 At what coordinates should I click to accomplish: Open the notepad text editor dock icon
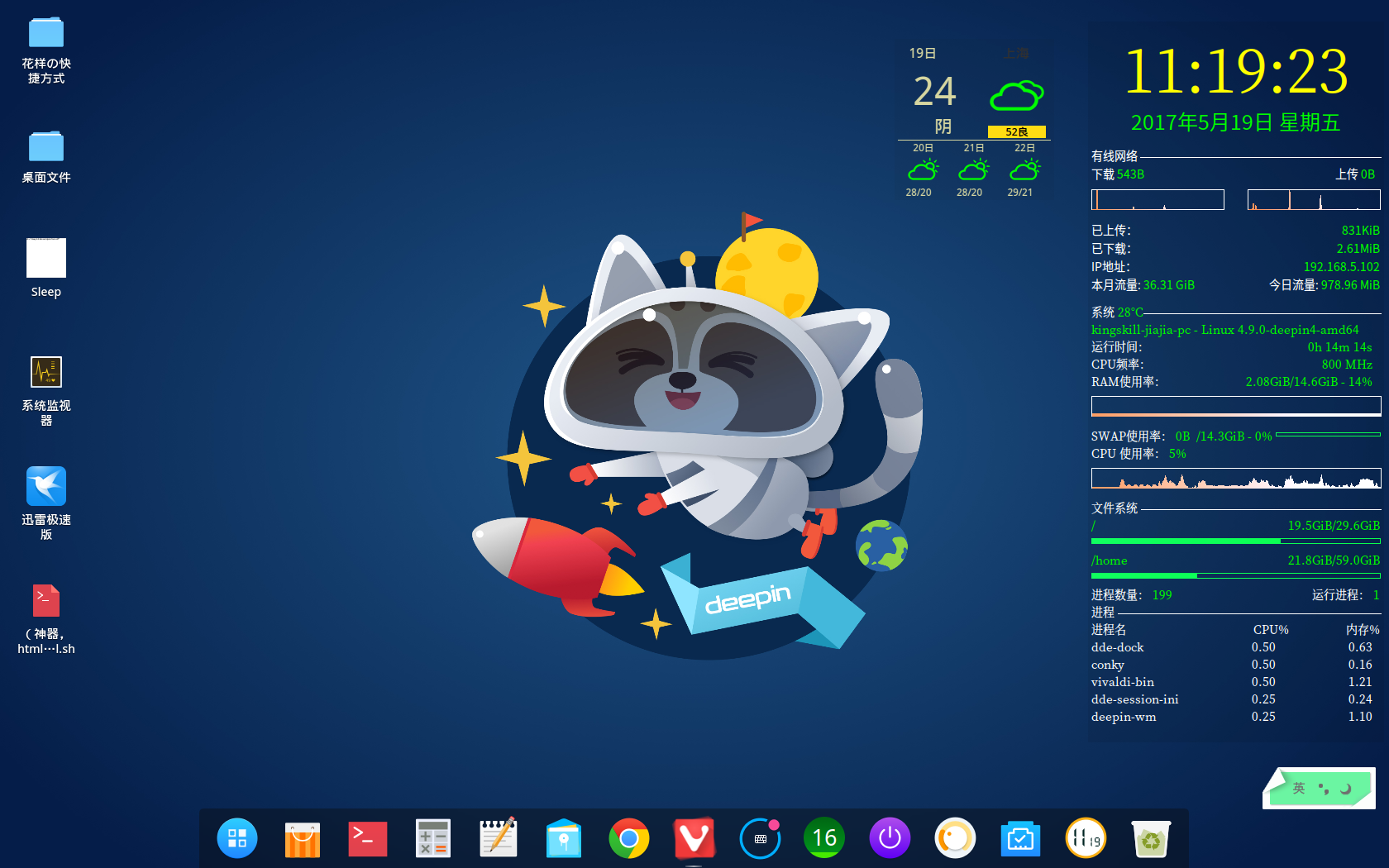pyautogui.click(x=499, y=837)
